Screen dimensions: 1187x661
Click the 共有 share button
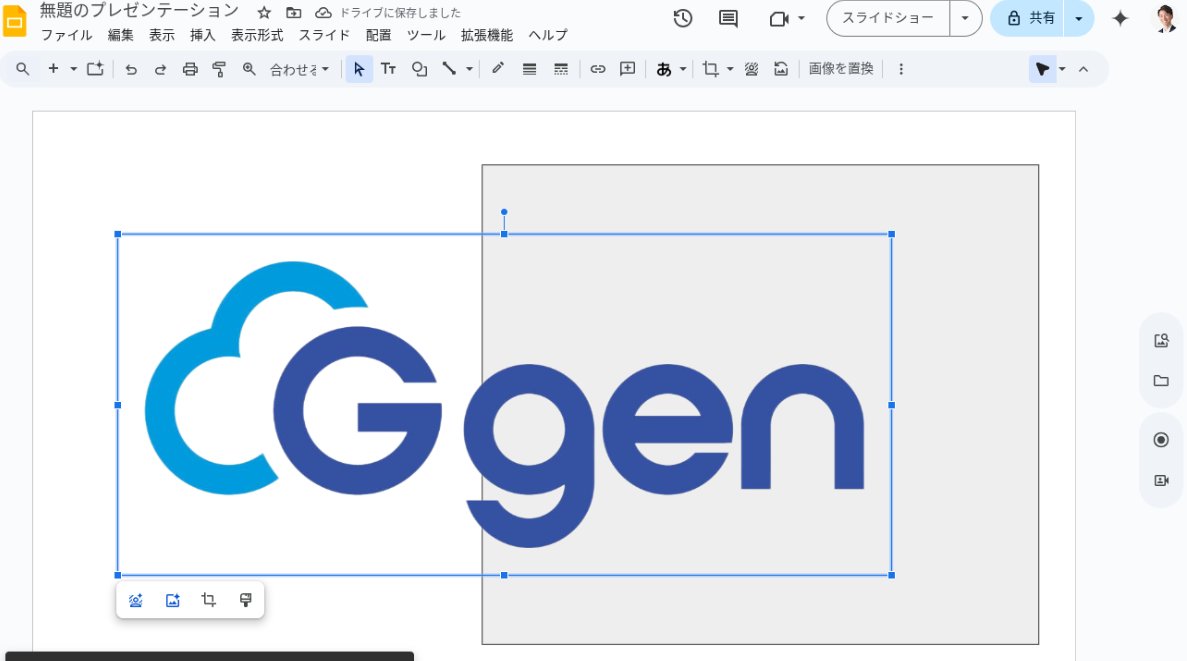tap(1031, 18)
